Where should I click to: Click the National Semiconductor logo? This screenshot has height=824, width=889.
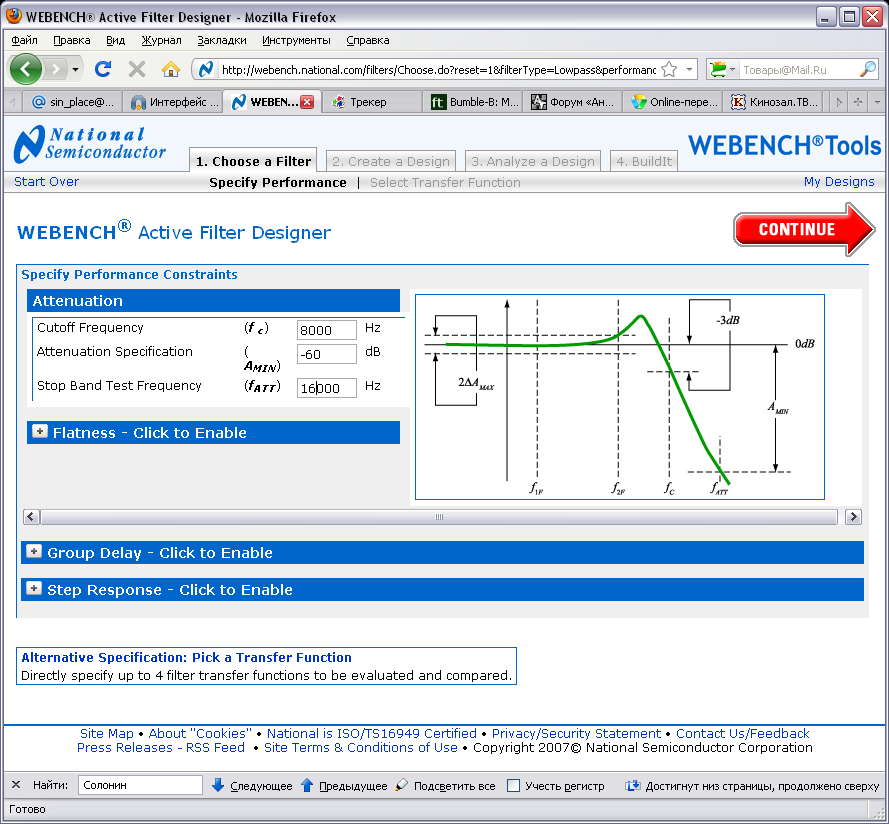coord(90,144)
